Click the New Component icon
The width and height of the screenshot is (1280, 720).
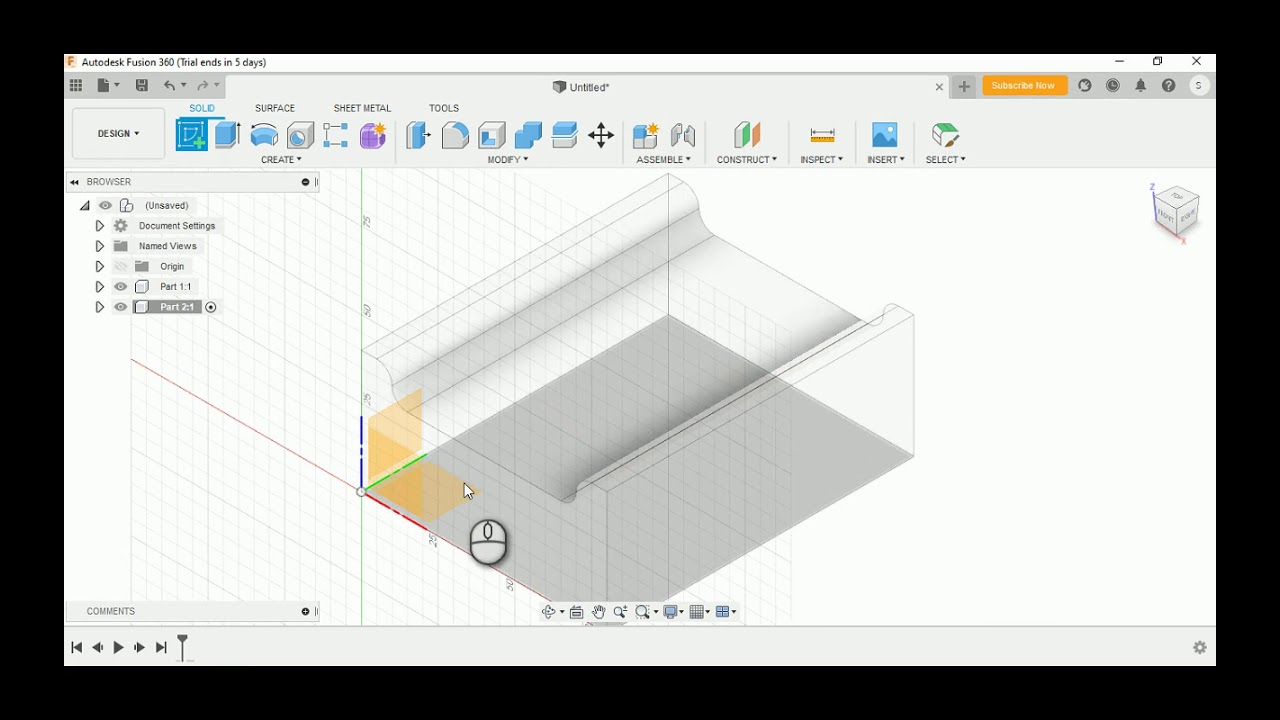click(646, 135)
